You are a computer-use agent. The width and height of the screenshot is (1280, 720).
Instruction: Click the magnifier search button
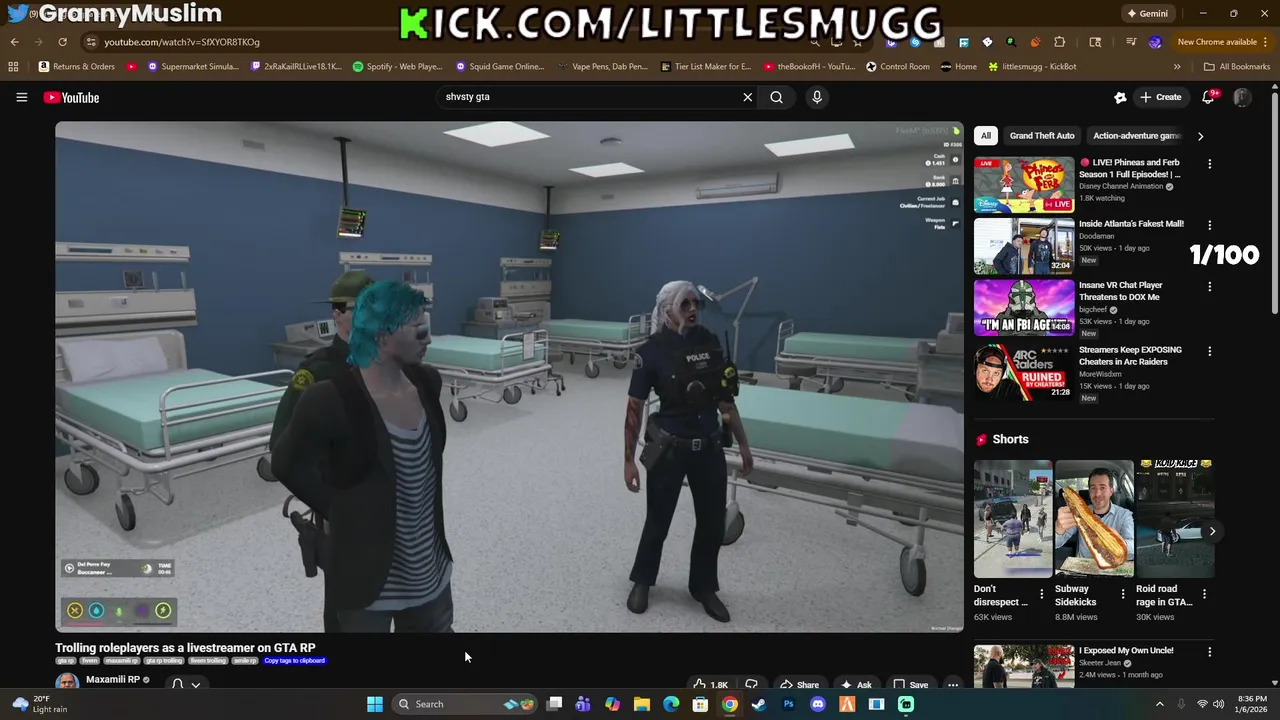coord(776,97)
